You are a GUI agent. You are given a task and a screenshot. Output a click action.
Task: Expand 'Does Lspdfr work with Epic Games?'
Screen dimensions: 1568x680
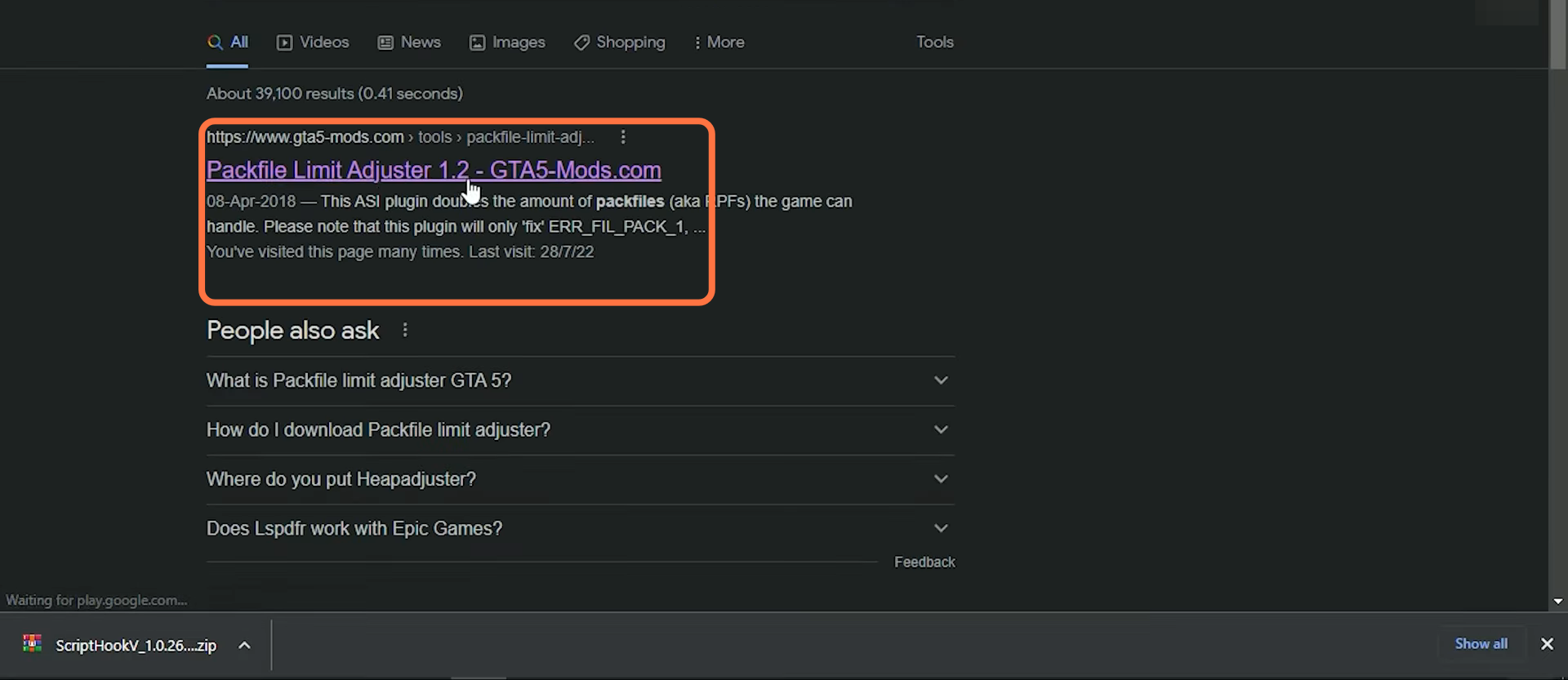point(581,528)
